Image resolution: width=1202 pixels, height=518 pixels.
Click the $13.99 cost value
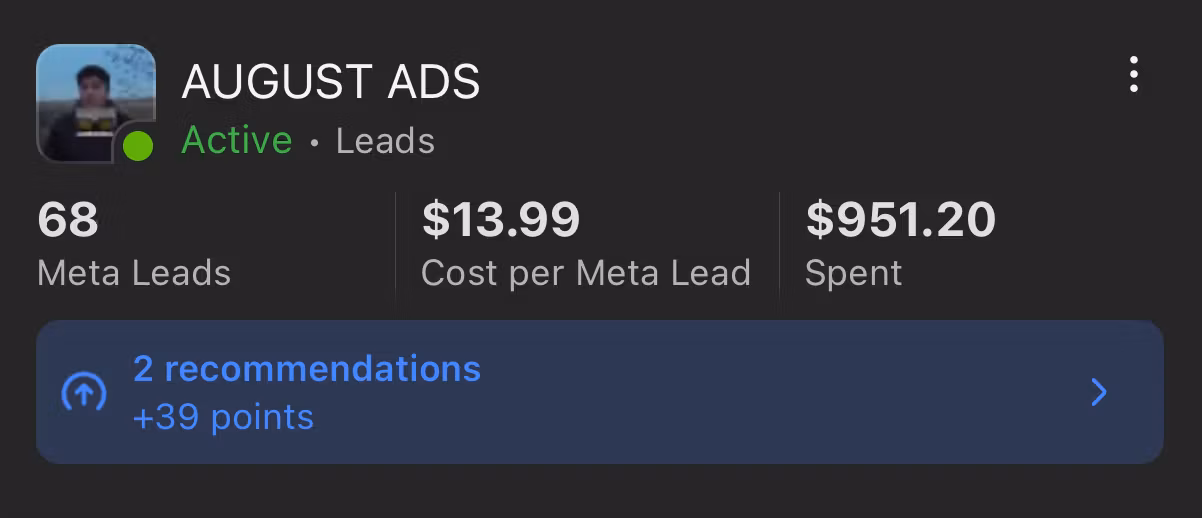pyautogui.click(x=501, y=220)
